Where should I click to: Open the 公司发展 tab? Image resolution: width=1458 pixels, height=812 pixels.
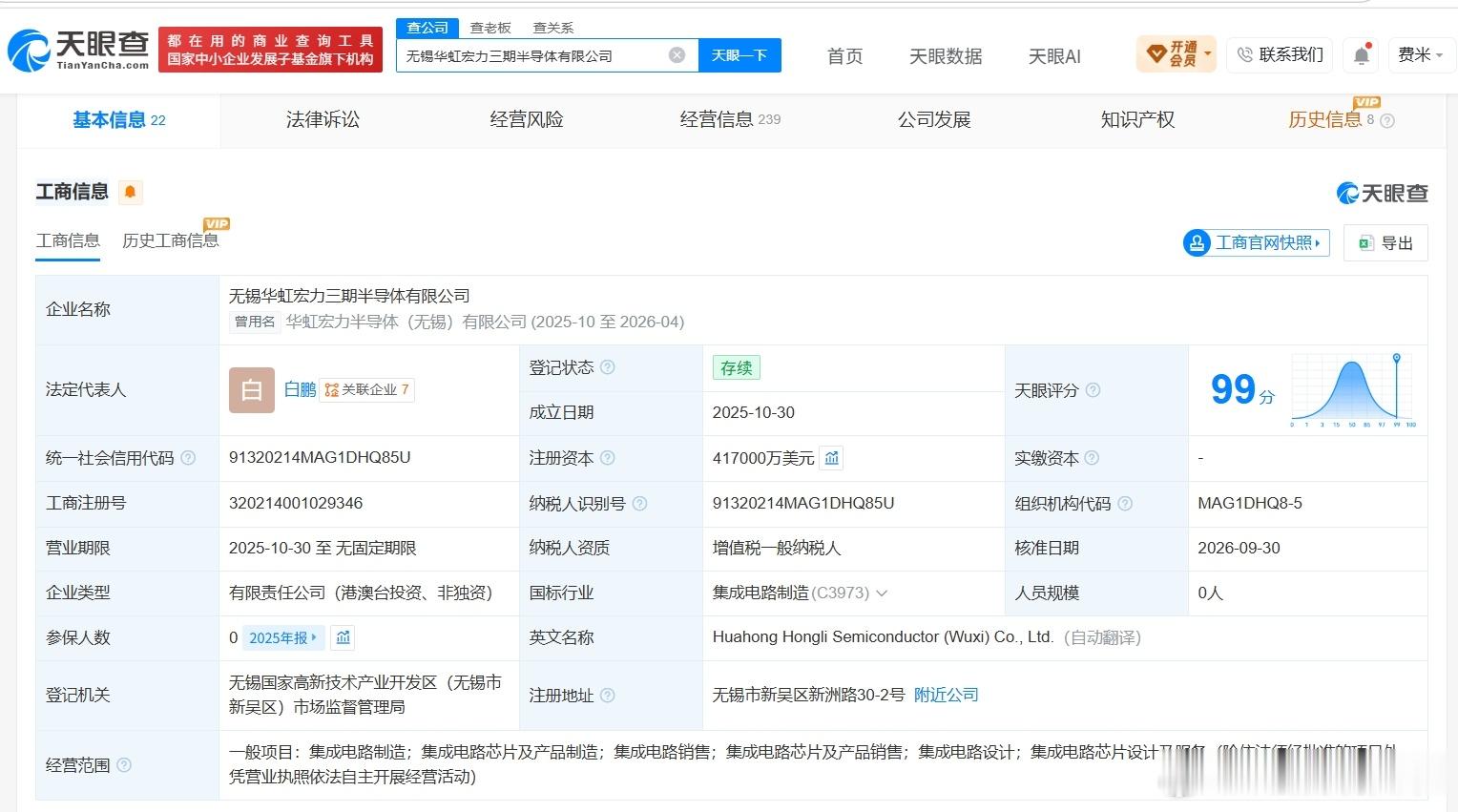point(934,120)
